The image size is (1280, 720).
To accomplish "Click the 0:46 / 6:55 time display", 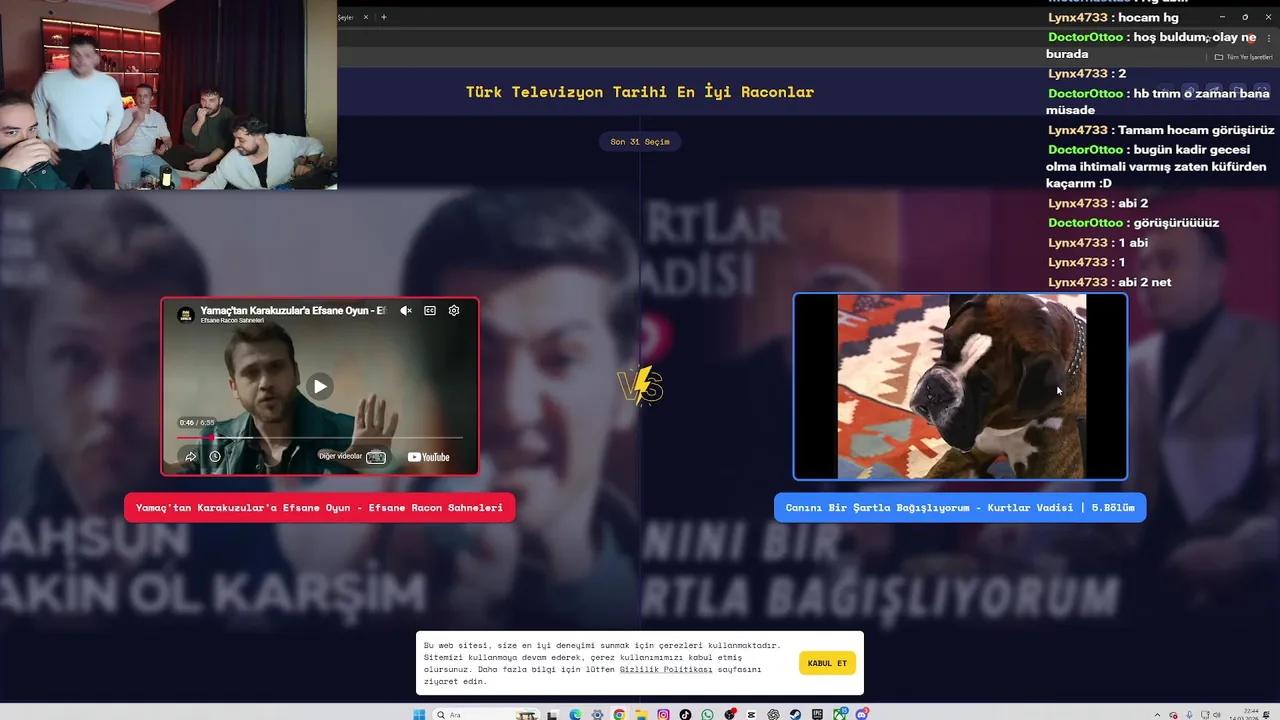I will 197,423.
